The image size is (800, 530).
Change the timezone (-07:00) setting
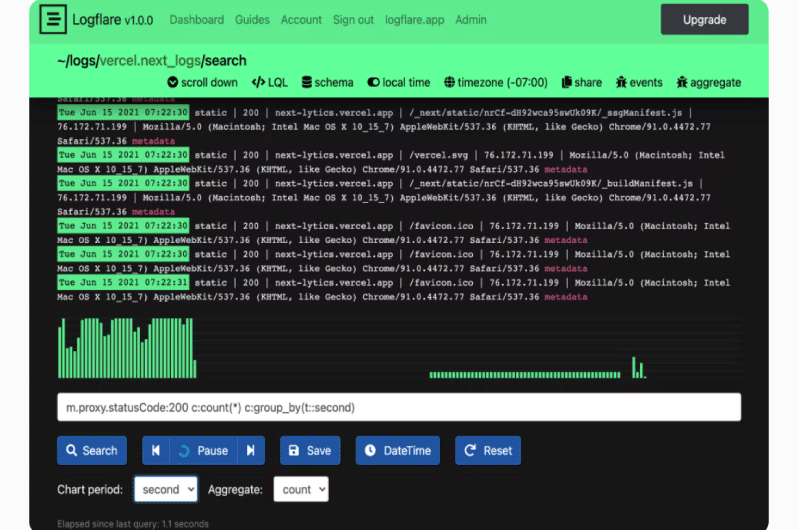pos(495,82)
